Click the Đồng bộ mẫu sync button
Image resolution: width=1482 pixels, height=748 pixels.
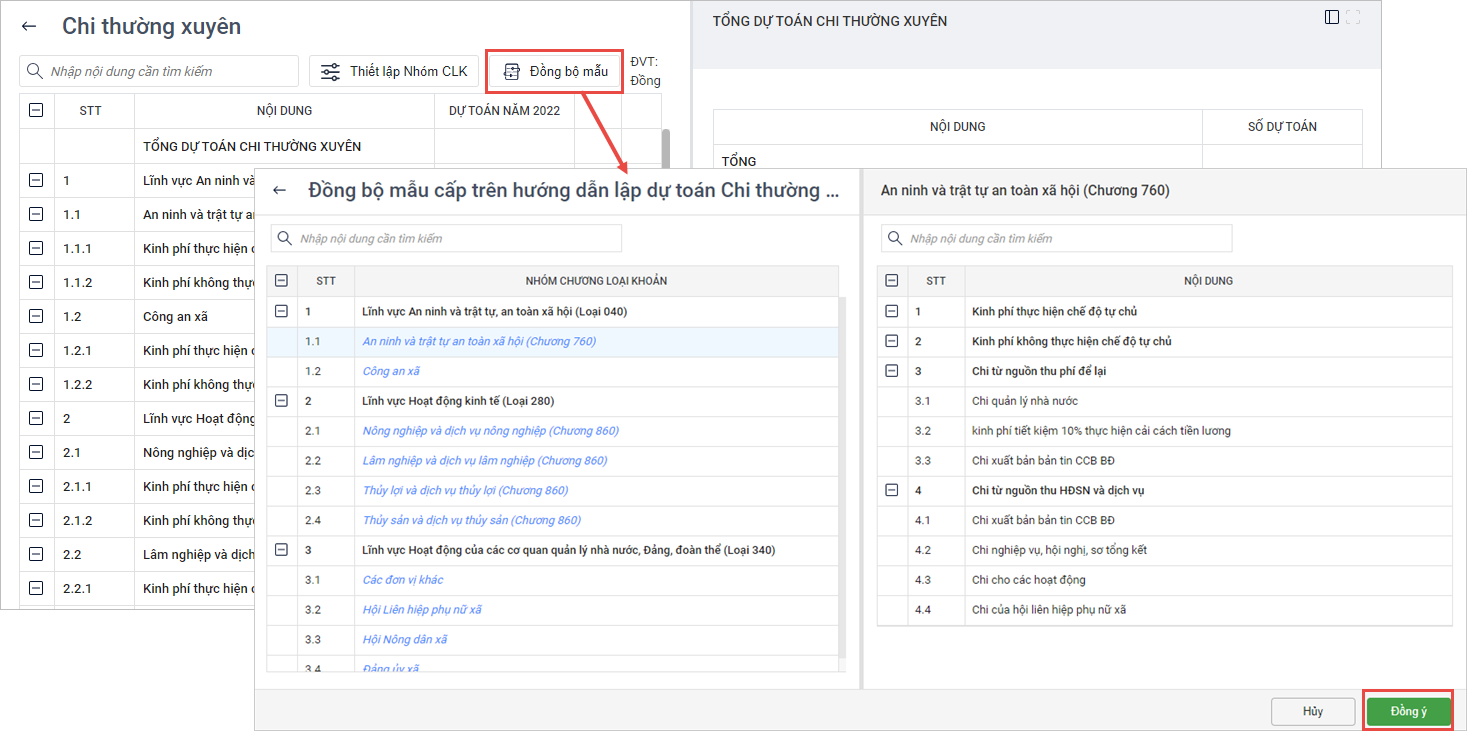tap(555, 71)
